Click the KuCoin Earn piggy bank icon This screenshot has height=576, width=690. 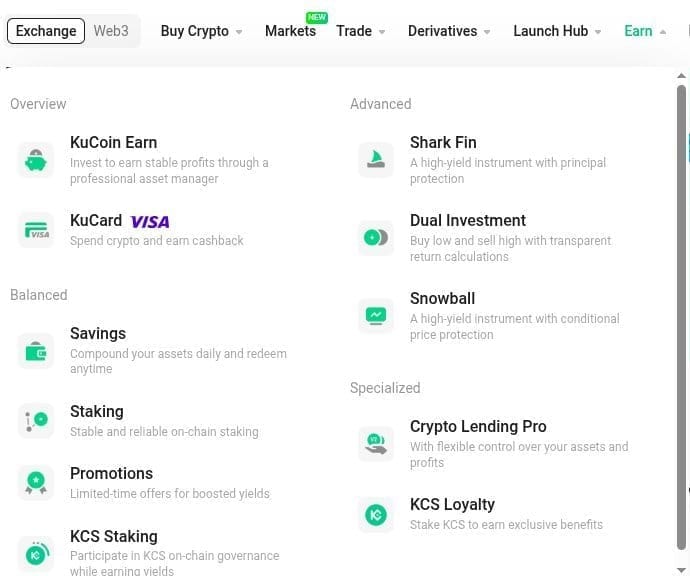[x=36, y=160]
